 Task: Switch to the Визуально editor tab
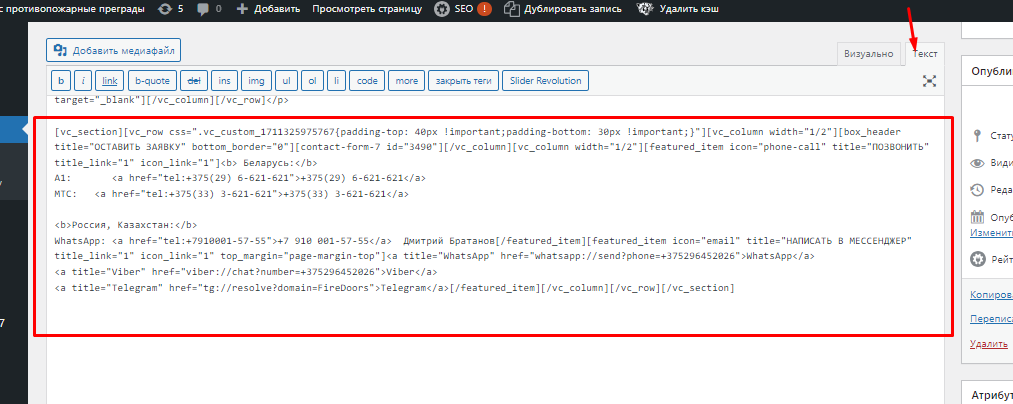869,54
